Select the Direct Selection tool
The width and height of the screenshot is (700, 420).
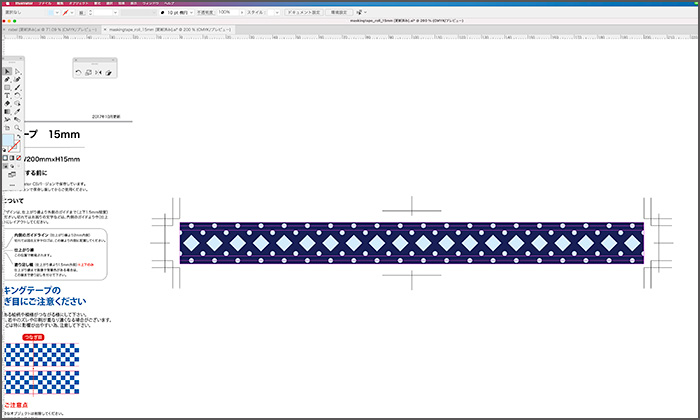(18, 72)
